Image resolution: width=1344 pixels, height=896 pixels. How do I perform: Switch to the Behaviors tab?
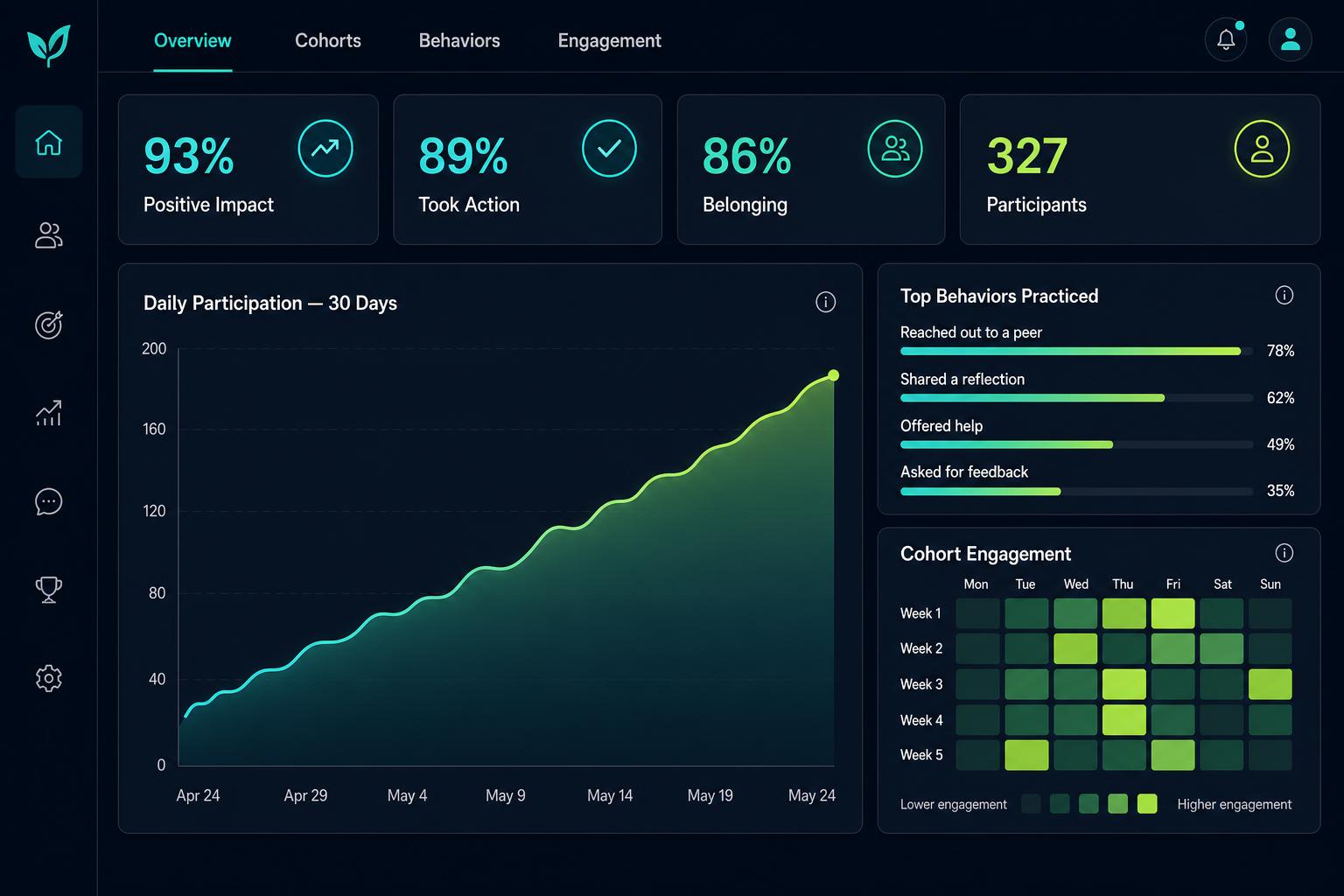[x=459, y=40]
